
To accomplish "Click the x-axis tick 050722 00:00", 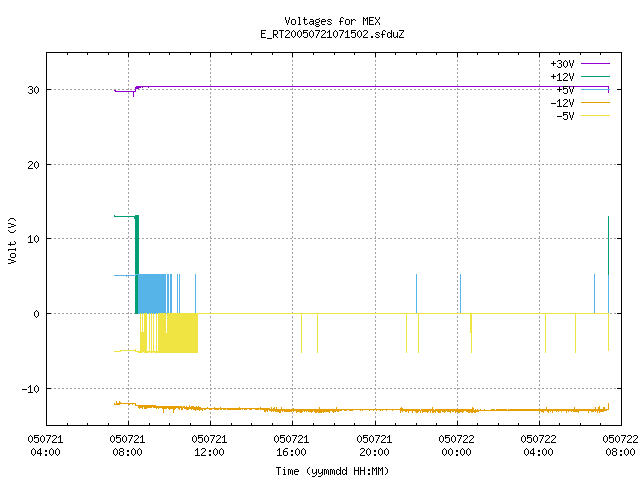I will pyautogui.click(x=456, y=446).
